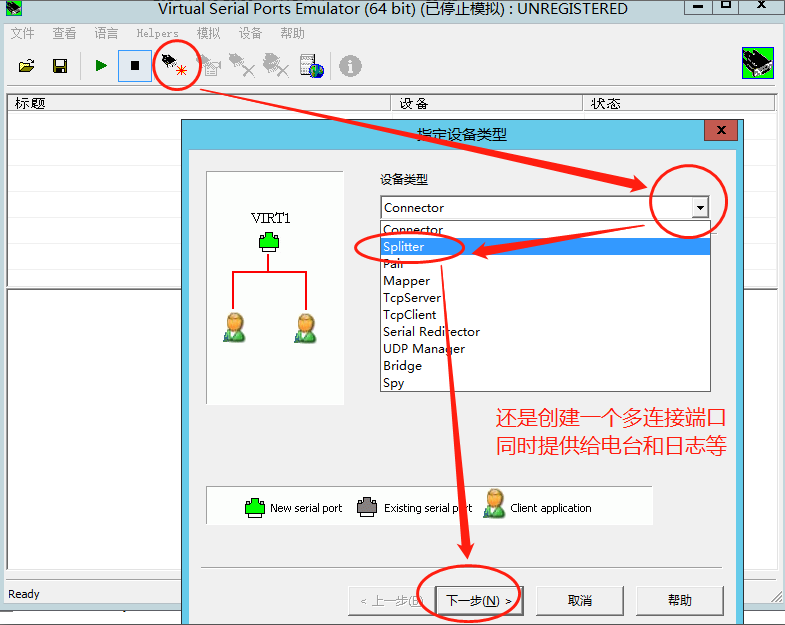Image resolution: width=785 pixels, height=625 pixels.
Task: Open the About info icon
Action: (x=350, y=66)
